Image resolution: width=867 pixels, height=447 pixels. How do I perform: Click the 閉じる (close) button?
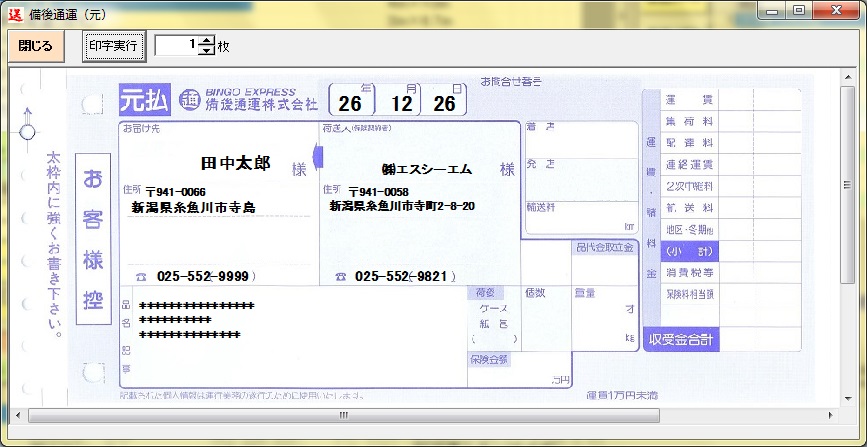pos(36,46)
